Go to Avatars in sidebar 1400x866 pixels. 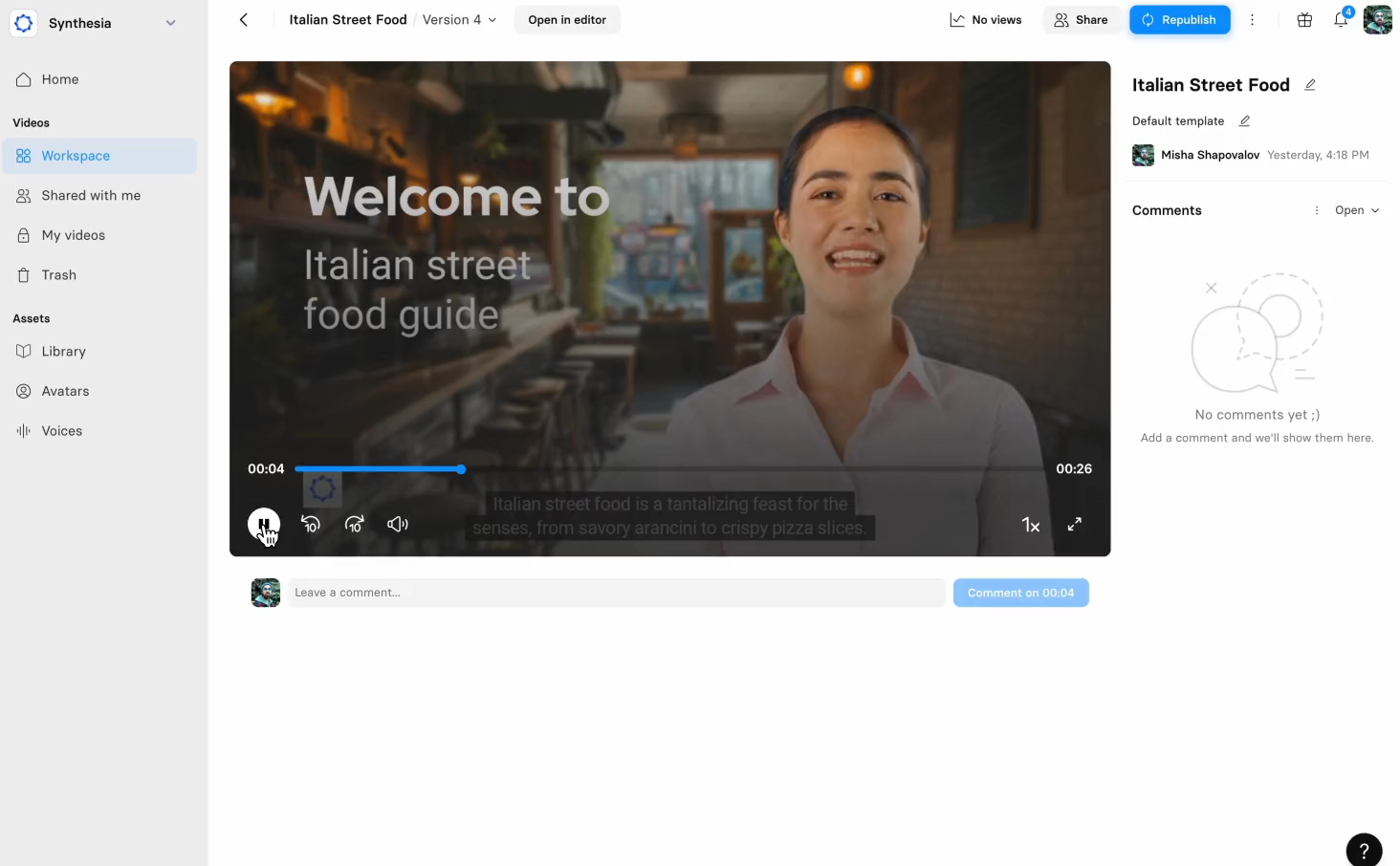click(x=65, y=391)
